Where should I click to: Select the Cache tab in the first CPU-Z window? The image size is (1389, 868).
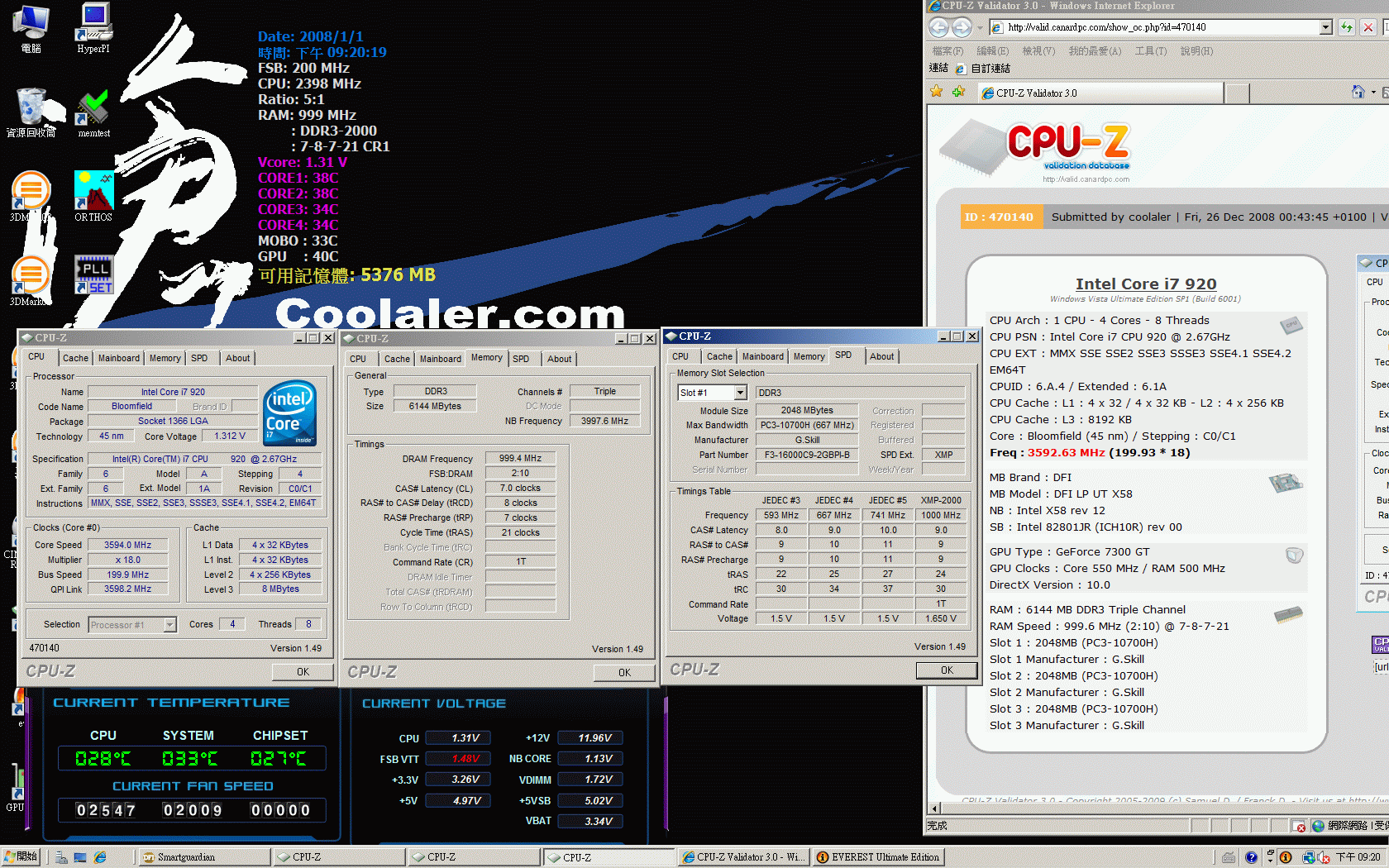click(x=75, y=358)
